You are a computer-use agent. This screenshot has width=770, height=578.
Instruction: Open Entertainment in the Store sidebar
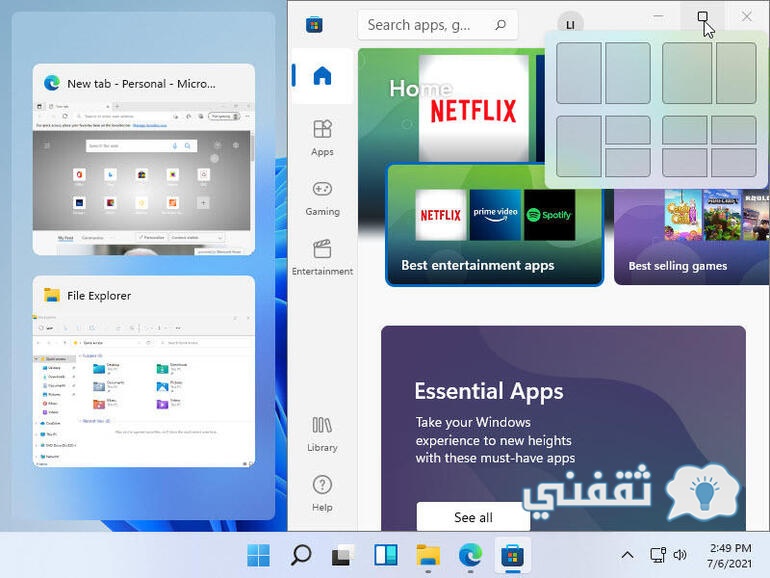[322, 258]
